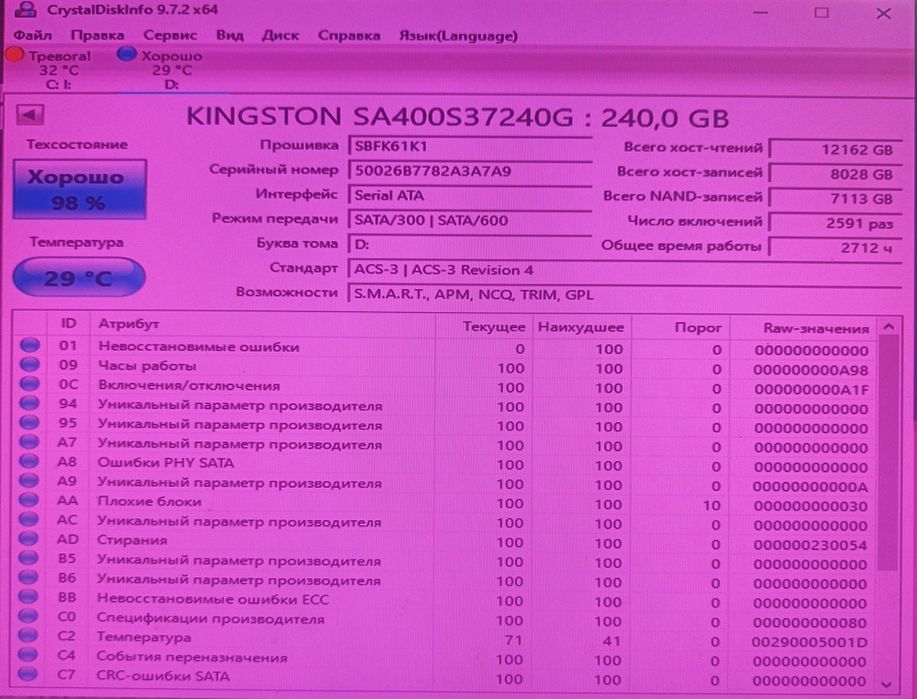917x699 pixels.
Task: Go to previous disk with left arrow
Action: (x=29, y=115)
